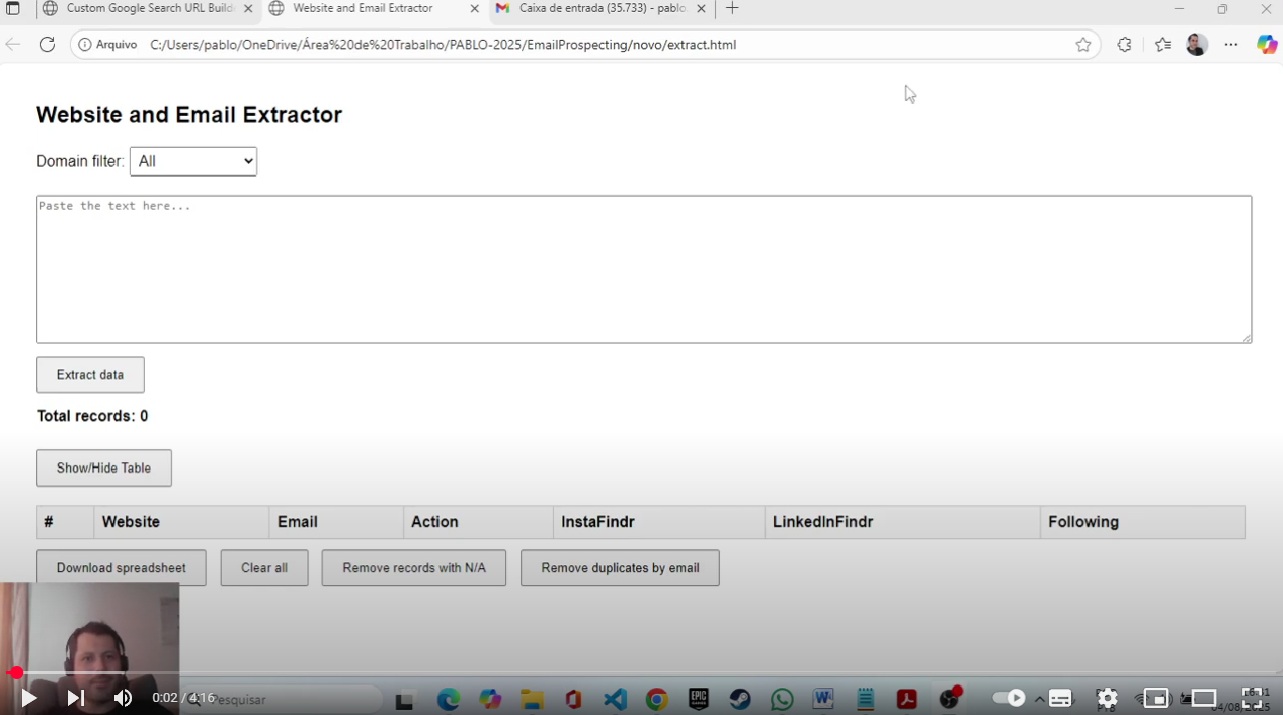Play the video
This screenshot has width=1283, height=715.
[x=28, y=698]
